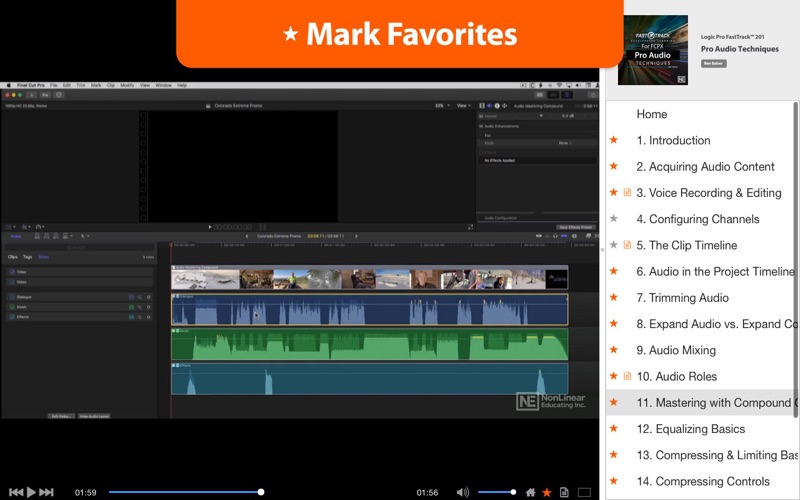The width and height of the screenshot is (800, 500).
Task: Click the index search field
Action: click(x=79, y=247)
